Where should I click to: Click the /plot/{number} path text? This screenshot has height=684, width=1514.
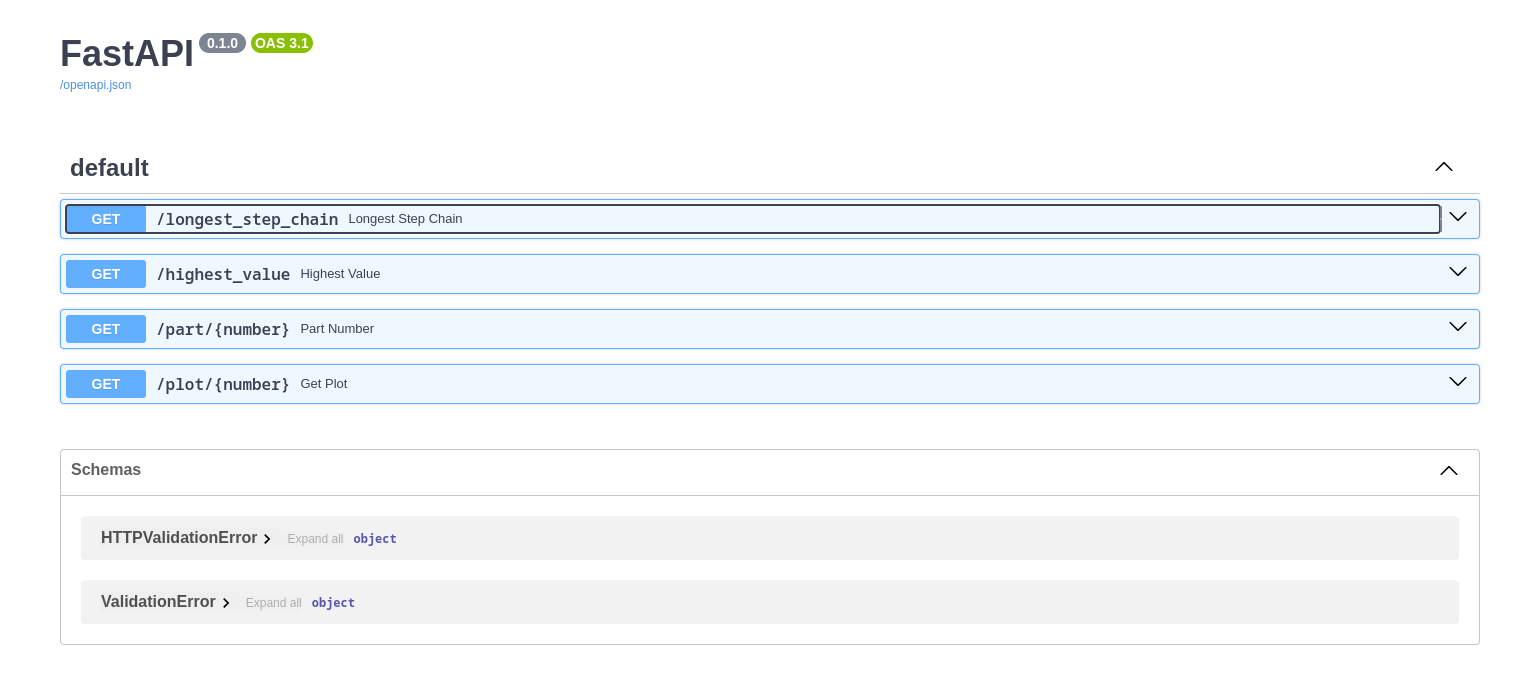pyautogui.click(x=223, y=384)
